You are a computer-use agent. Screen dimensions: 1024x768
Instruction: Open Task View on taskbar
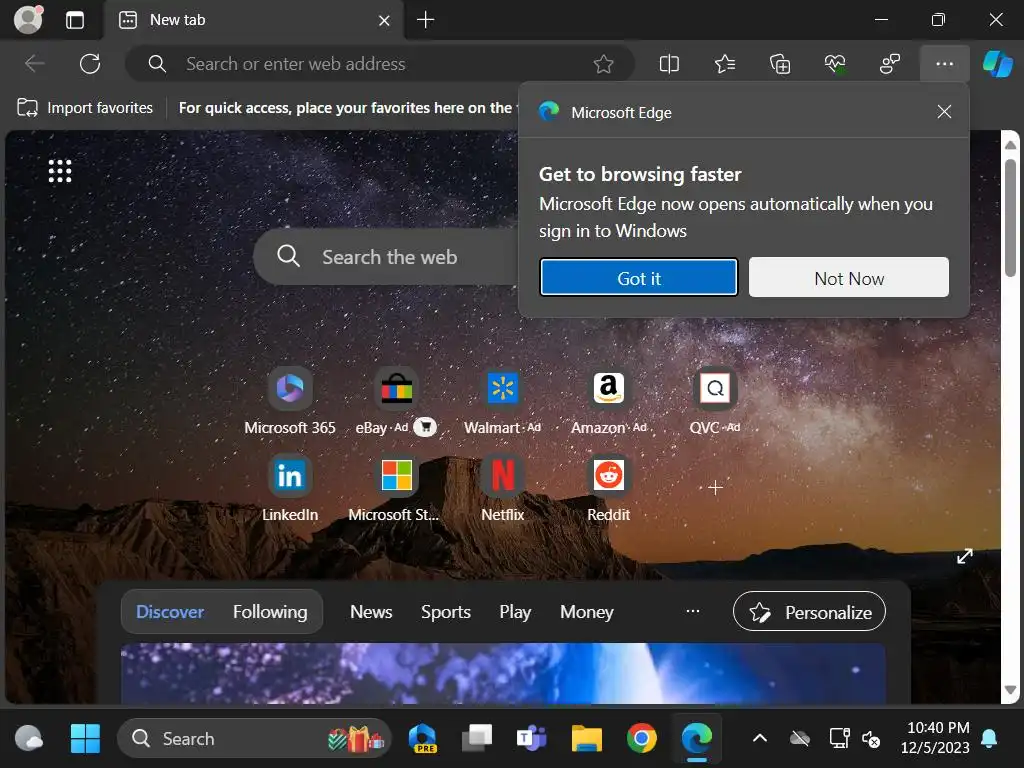tap(477, 739)
